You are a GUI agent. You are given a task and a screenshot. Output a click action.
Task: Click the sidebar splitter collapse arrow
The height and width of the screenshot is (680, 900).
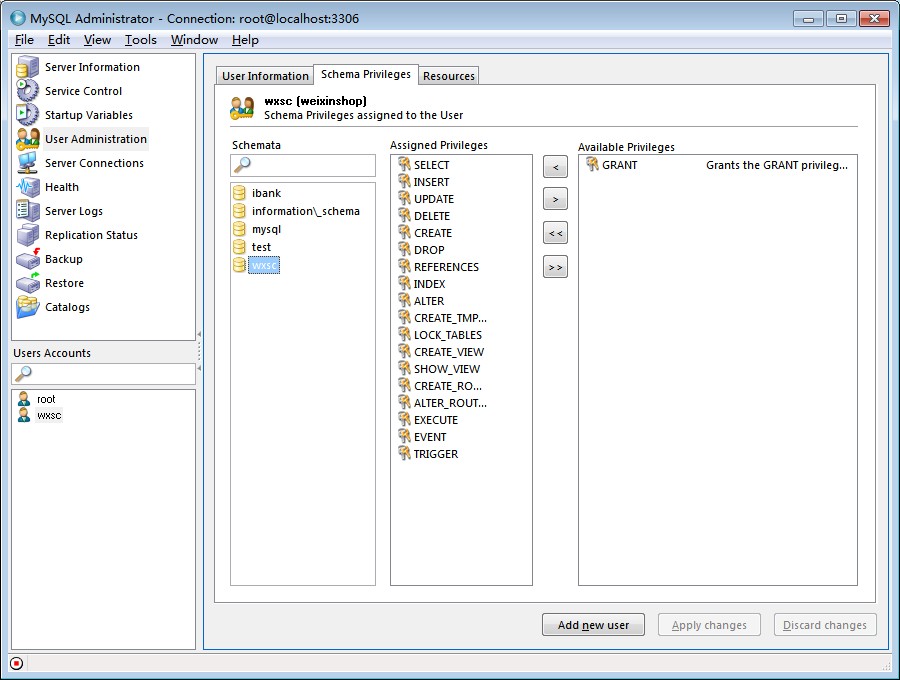(199, 334)
